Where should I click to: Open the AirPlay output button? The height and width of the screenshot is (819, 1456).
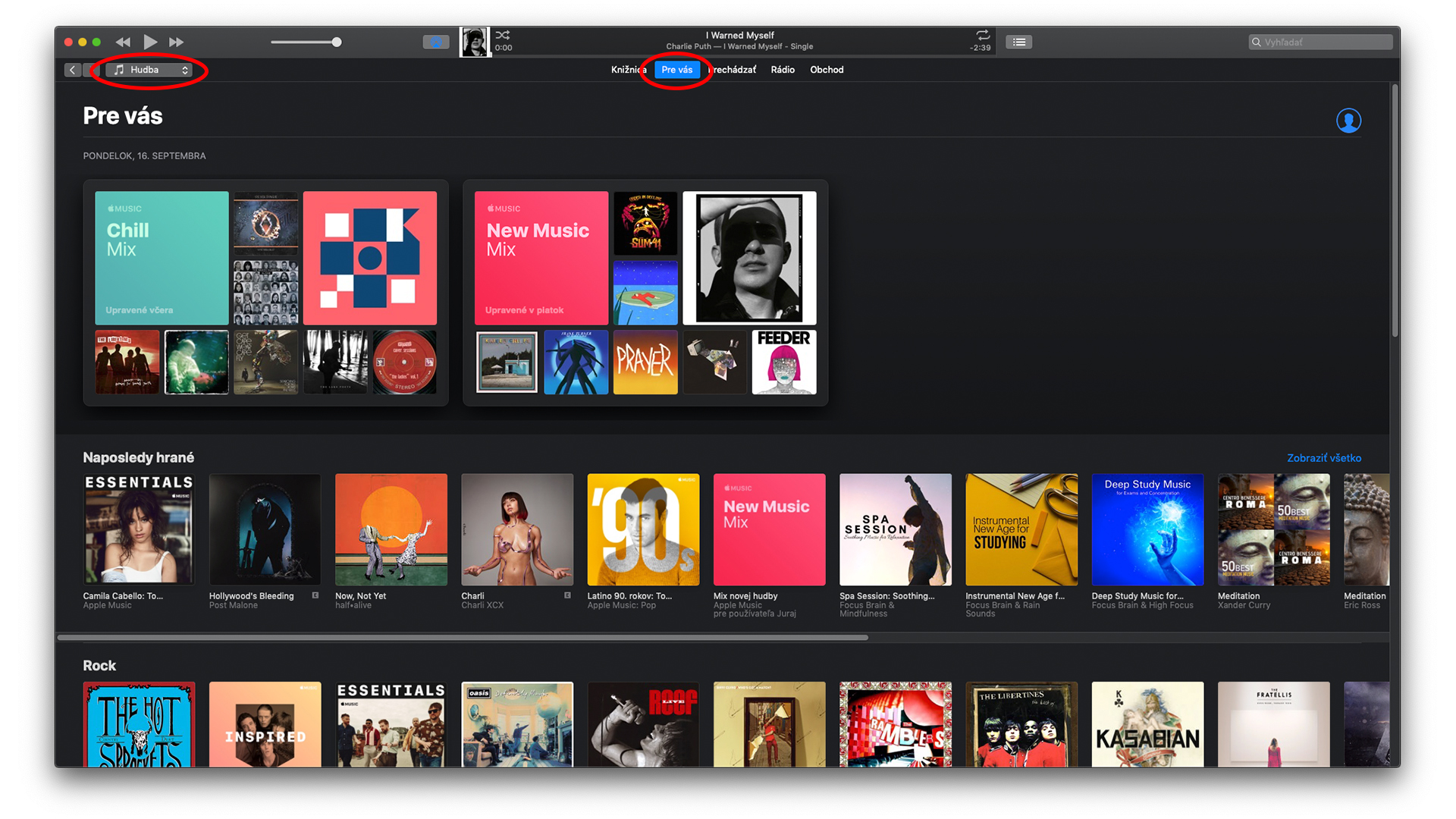click(435, 42)
